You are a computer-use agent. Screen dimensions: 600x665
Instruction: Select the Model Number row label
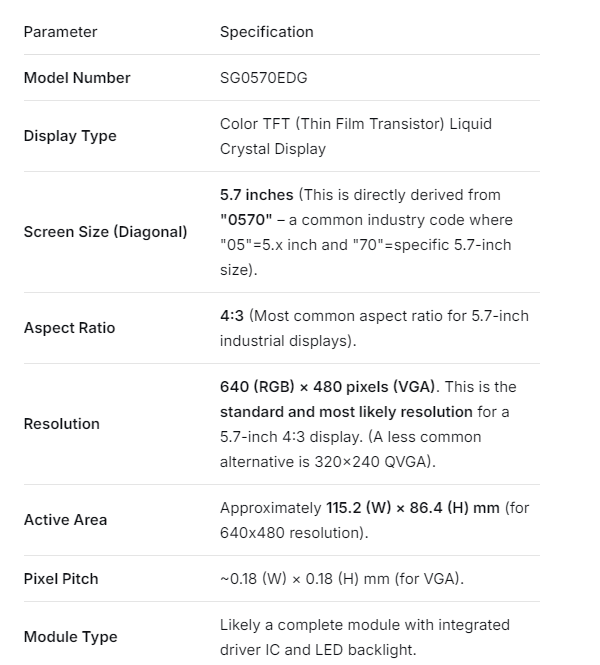click(x=77, y=78)
